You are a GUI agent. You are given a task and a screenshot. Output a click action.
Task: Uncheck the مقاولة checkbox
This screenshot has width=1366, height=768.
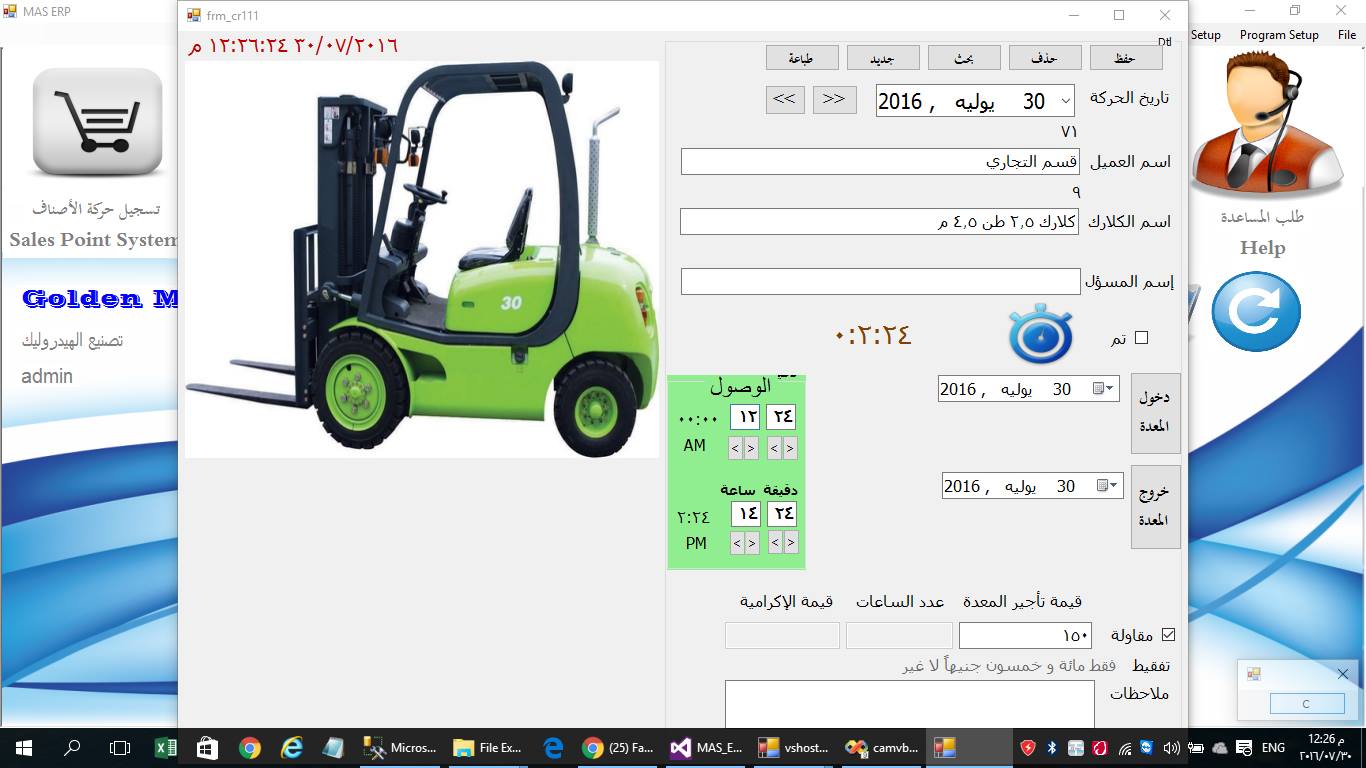[x=1168, y=634]
